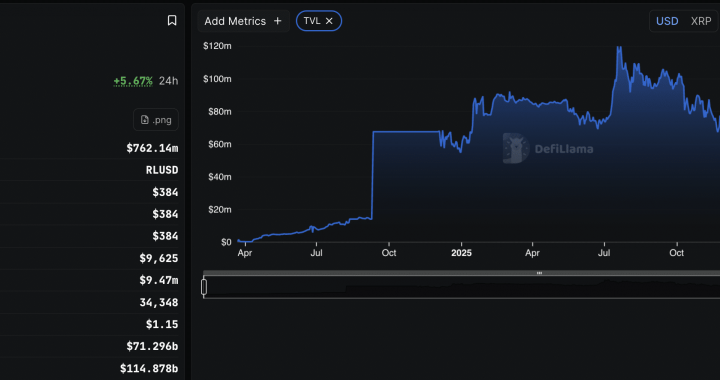This screenshot has height=380, width=720.
Task: Click the $60m y-axis label
Action: 220,144
